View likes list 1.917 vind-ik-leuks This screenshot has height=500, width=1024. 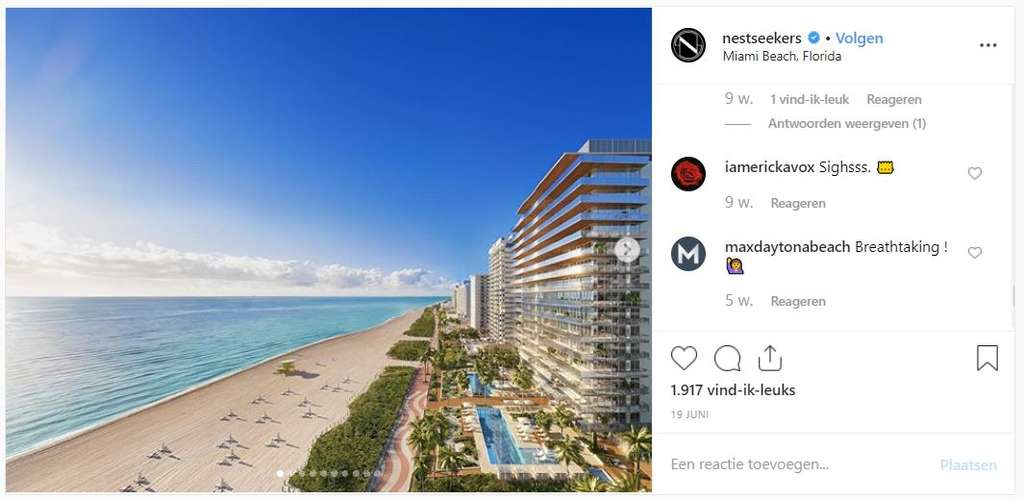pyautogui.click(x=733, y=390)
